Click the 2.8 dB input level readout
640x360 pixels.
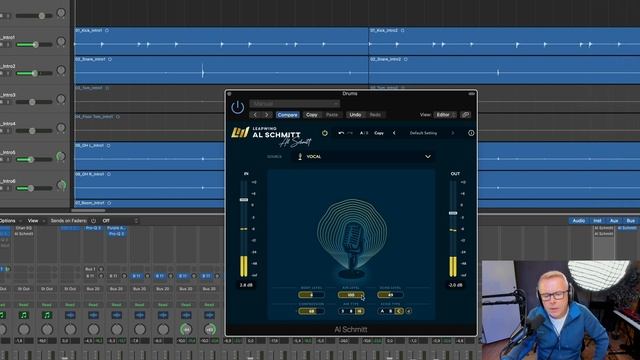click(246, 285)
